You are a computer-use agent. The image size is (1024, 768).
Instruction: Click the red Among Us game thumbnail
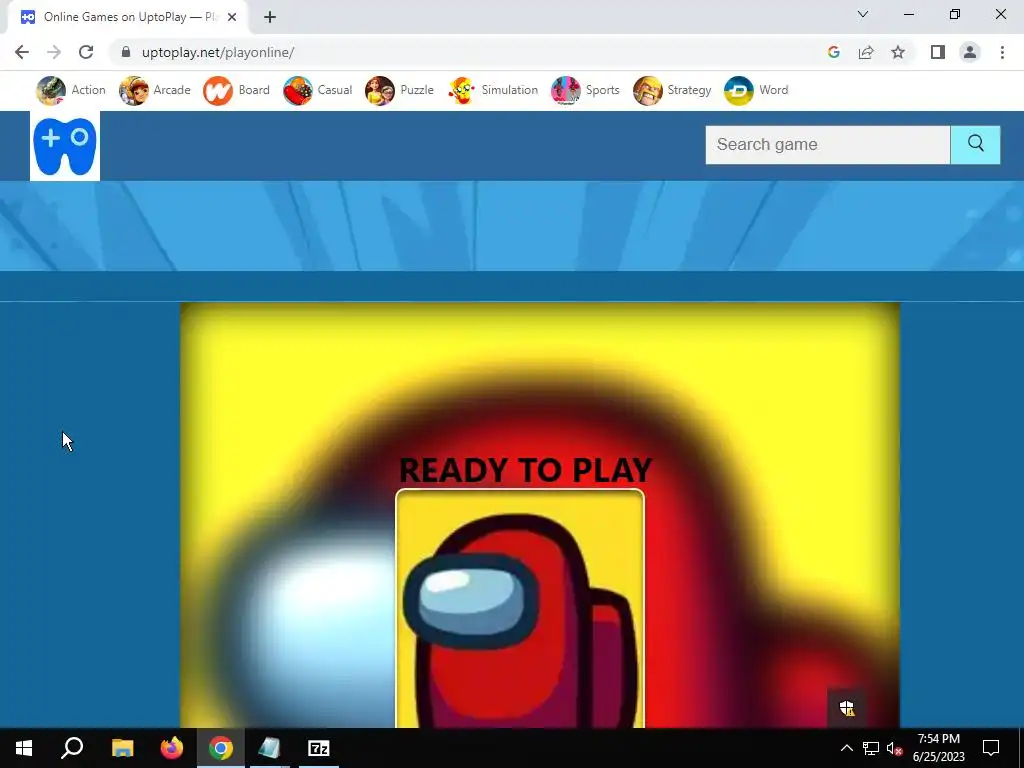click(x=520, y=608)
